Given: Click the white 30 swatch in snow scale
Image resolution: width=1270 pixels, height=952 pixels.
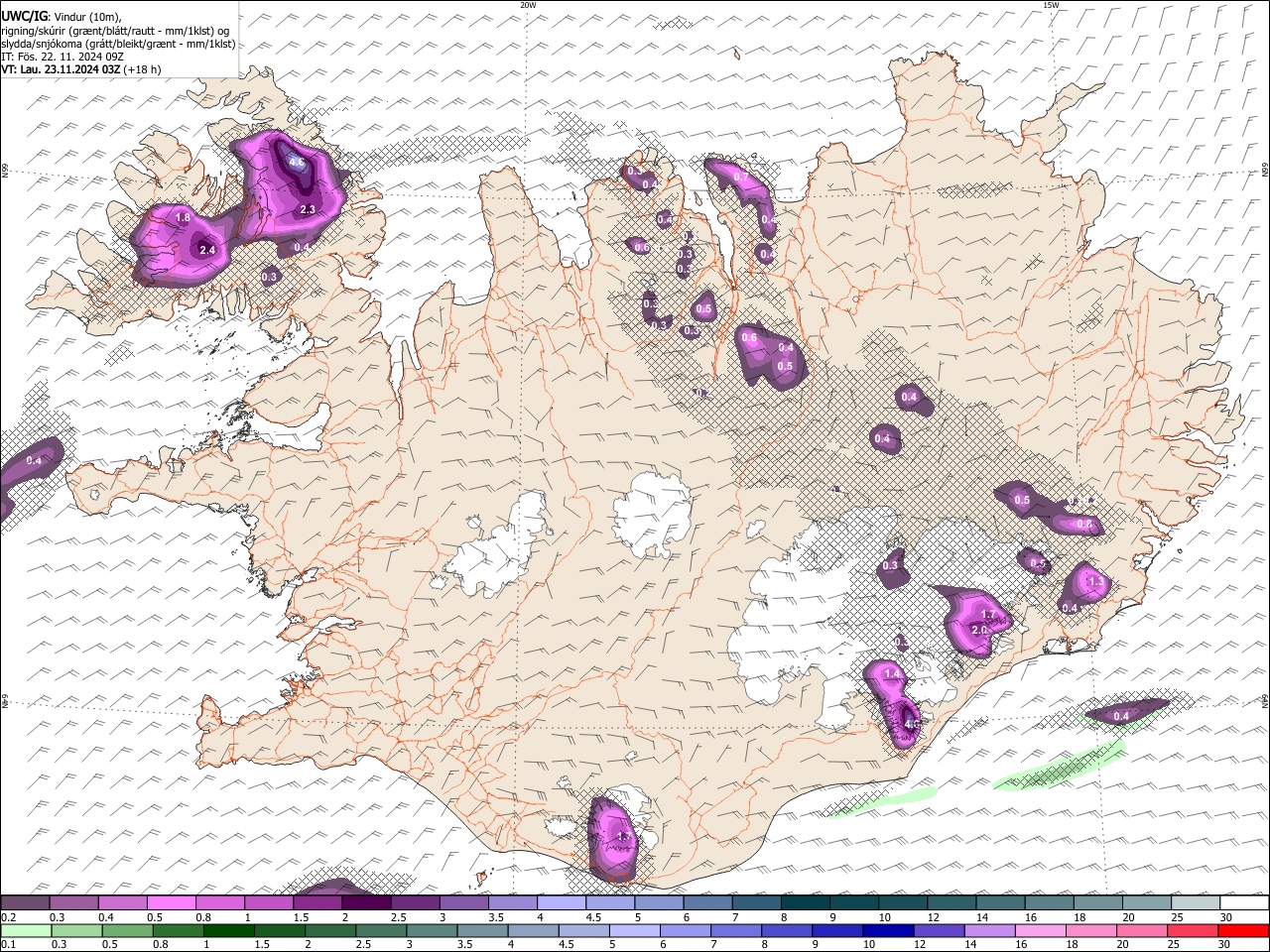Looking at the screenshot, I should coord(1245,903).
